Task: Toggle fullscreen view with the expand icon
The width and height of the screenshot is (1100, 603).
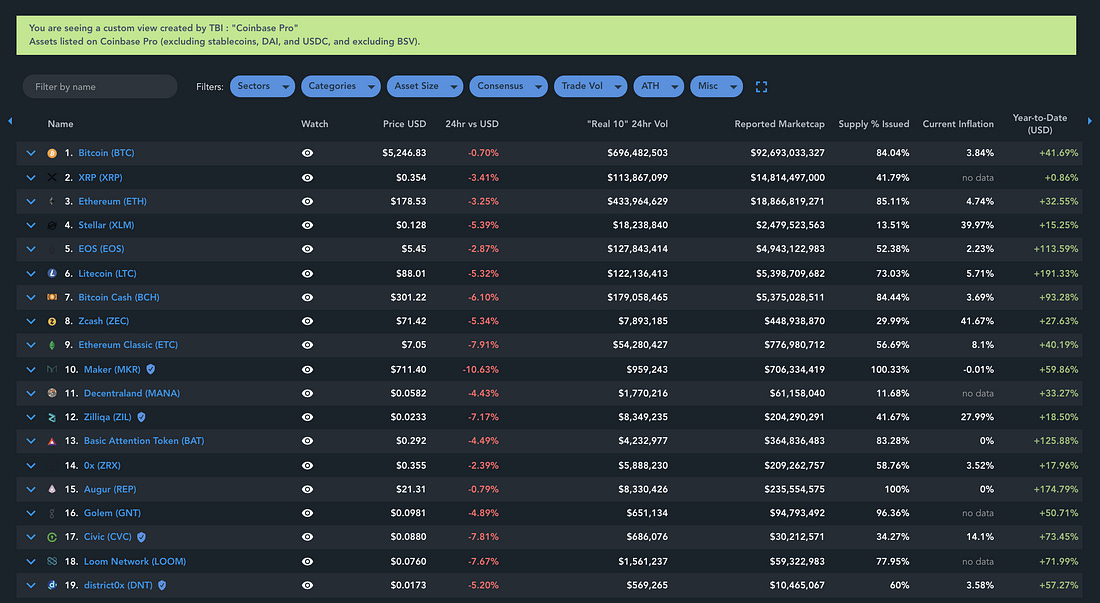Action: click(761, 87)
